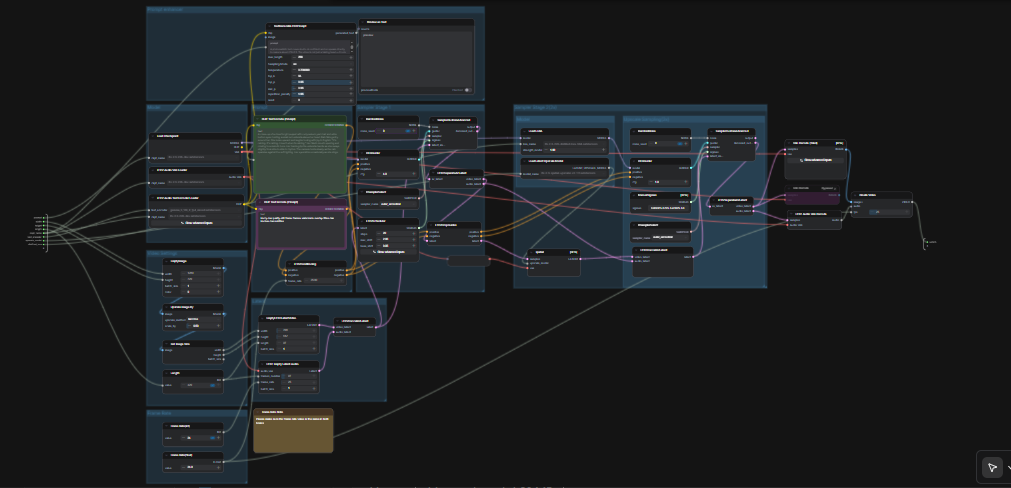Collapse the LTXVConditioning node

point(290,264)
